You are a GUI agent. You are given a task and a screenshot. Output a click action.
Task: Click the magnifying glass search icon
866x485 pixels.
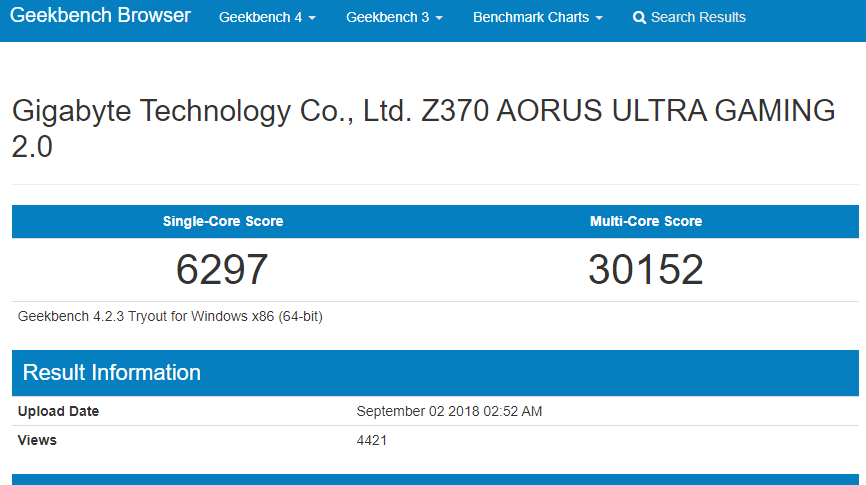point(639,18)
